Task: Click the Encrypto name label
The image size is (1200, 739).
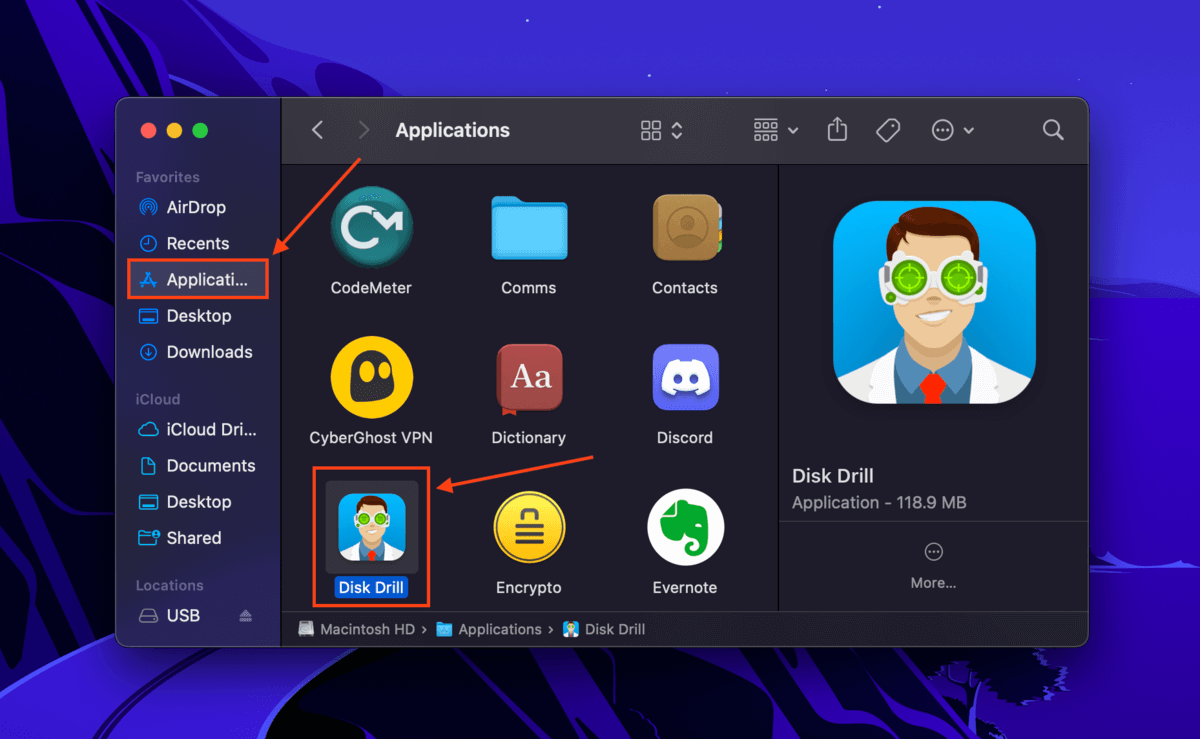Action: (529, 587)
